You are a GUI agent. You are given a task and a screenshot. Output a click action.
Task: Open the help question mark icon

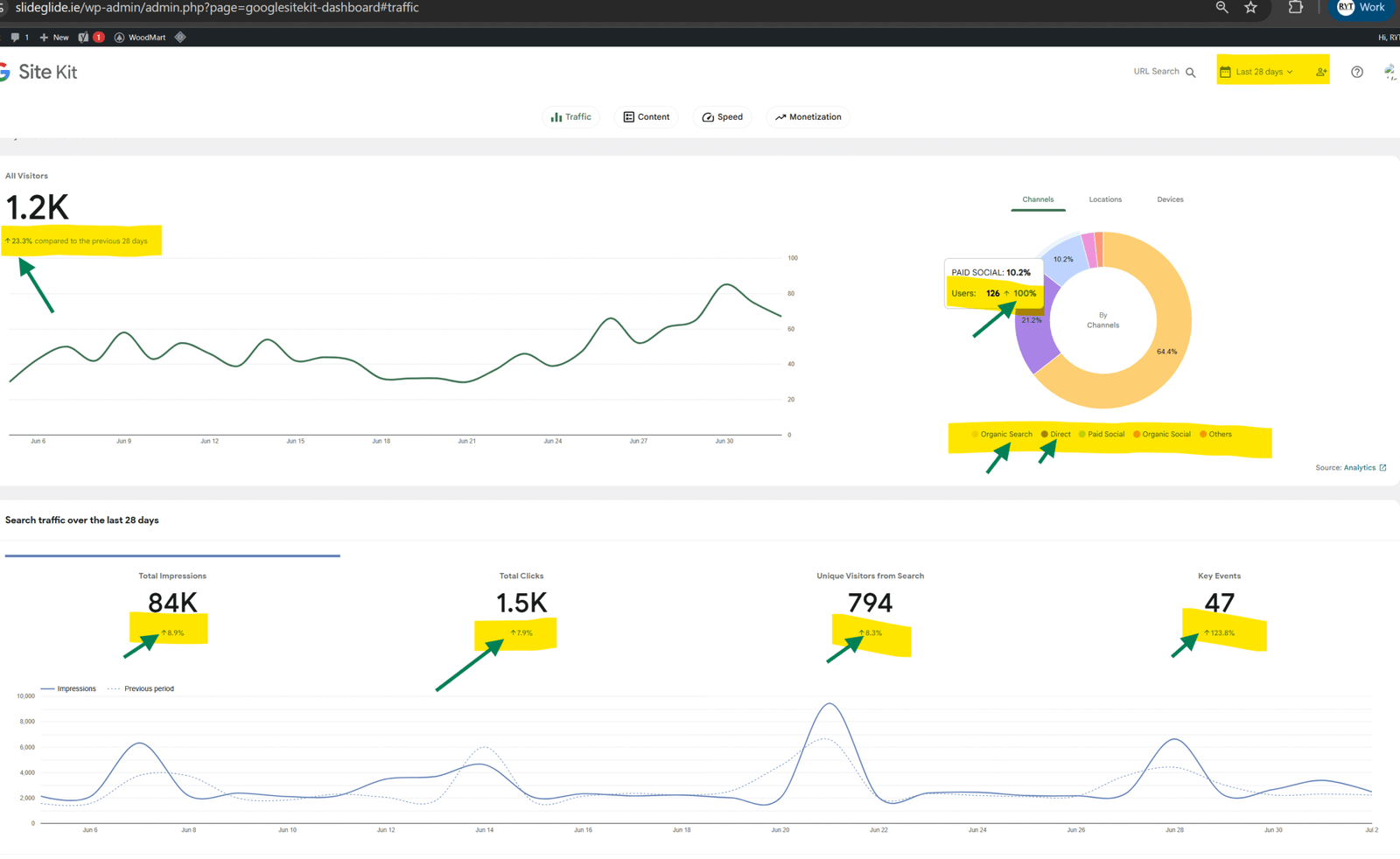[1356, 72]
